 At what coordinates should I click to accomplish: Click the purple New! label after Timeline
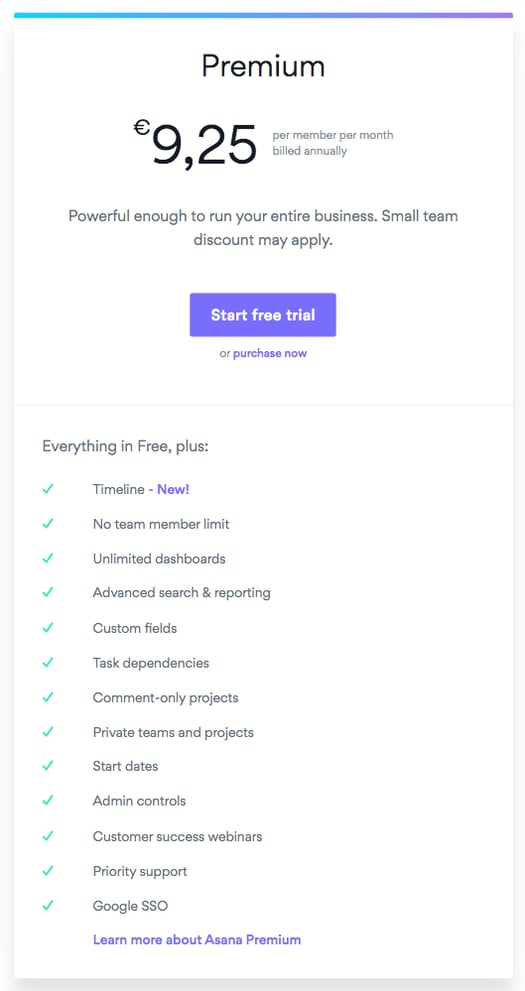[173, 489]
